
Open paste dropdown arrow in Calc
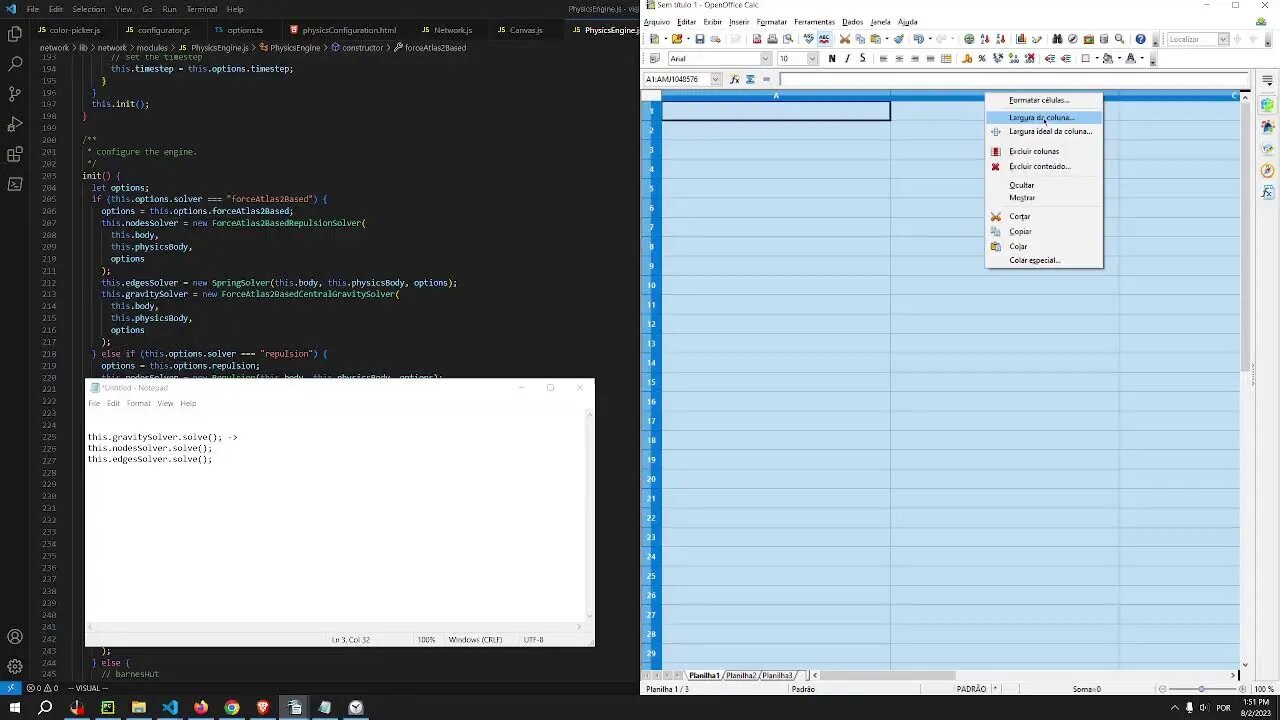[887, 39]
